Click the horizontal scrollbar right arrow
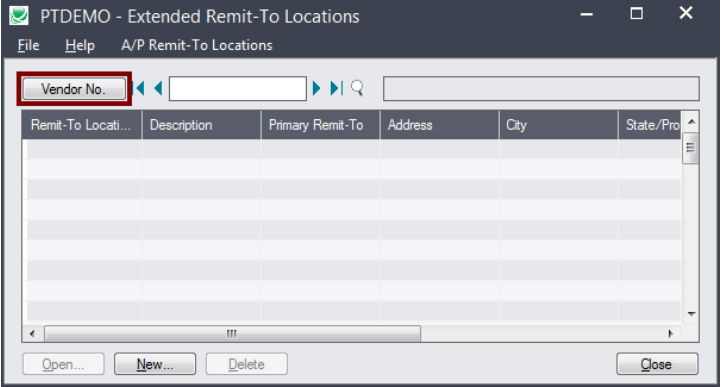 tap(671, 334)
